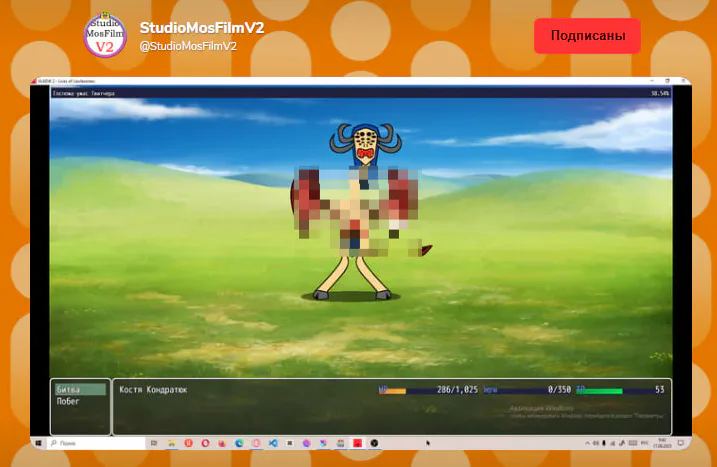717x467 pixels.
Task: Open Yandex Browser from the taskbar
Action: coord(188,443)
